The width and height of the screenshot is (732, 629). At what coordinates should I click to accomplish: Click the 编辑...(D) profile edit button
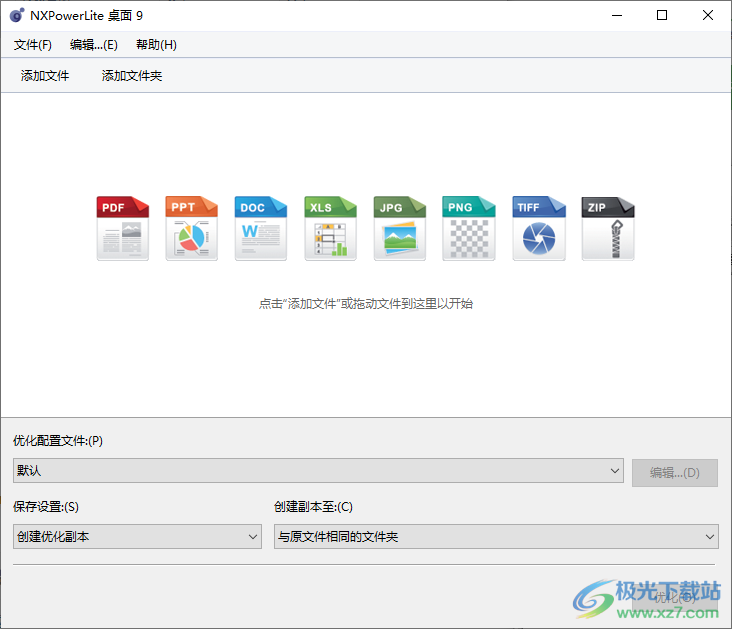[675, 473]
